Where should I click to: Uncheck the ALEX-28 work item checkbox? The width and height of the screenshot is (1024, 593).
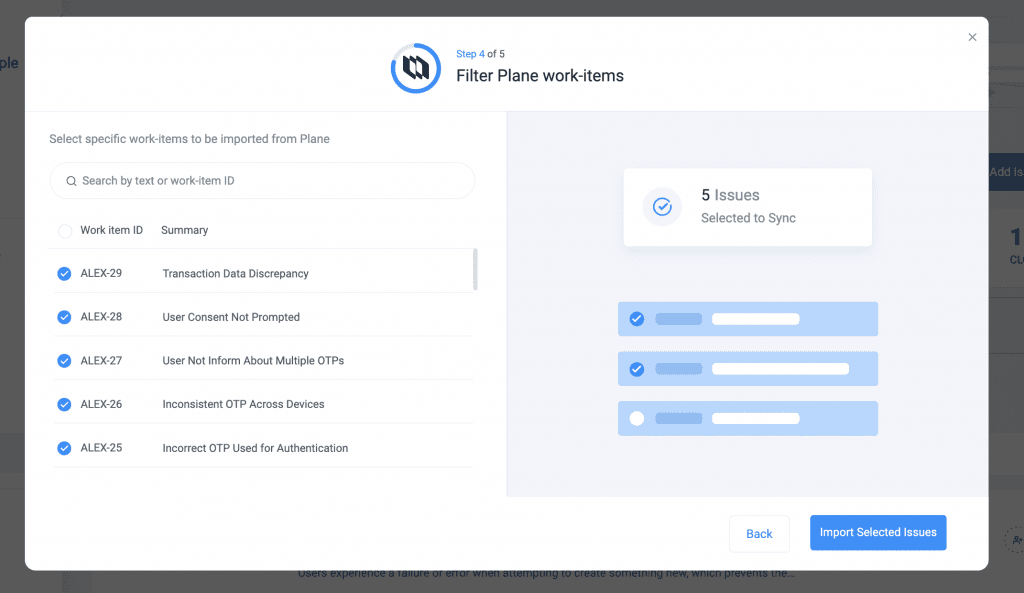point(64,317)
